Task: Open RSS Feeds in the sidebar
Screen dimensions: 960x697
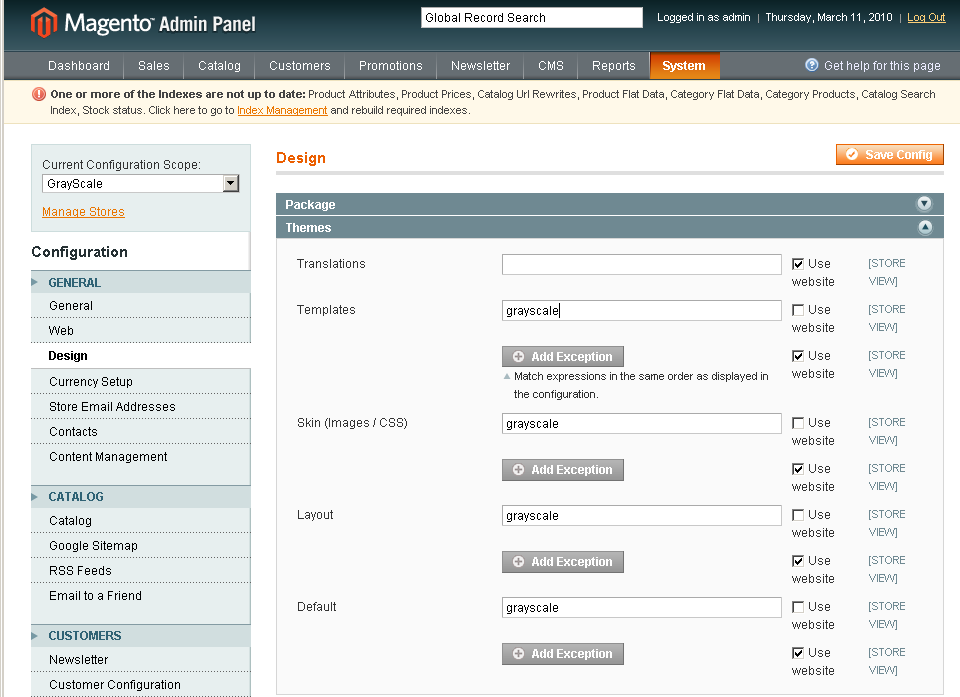Action: point(141,571)
